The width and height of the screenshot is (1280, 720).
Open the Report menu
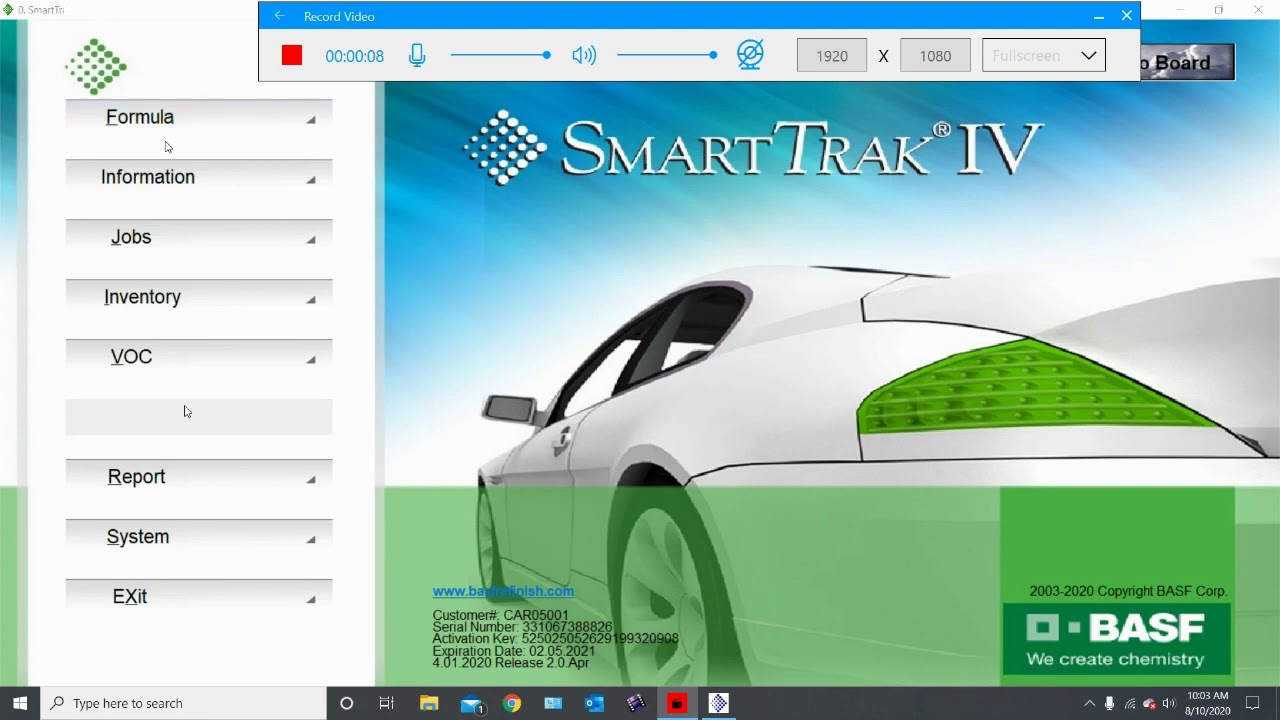click(199, 477)
